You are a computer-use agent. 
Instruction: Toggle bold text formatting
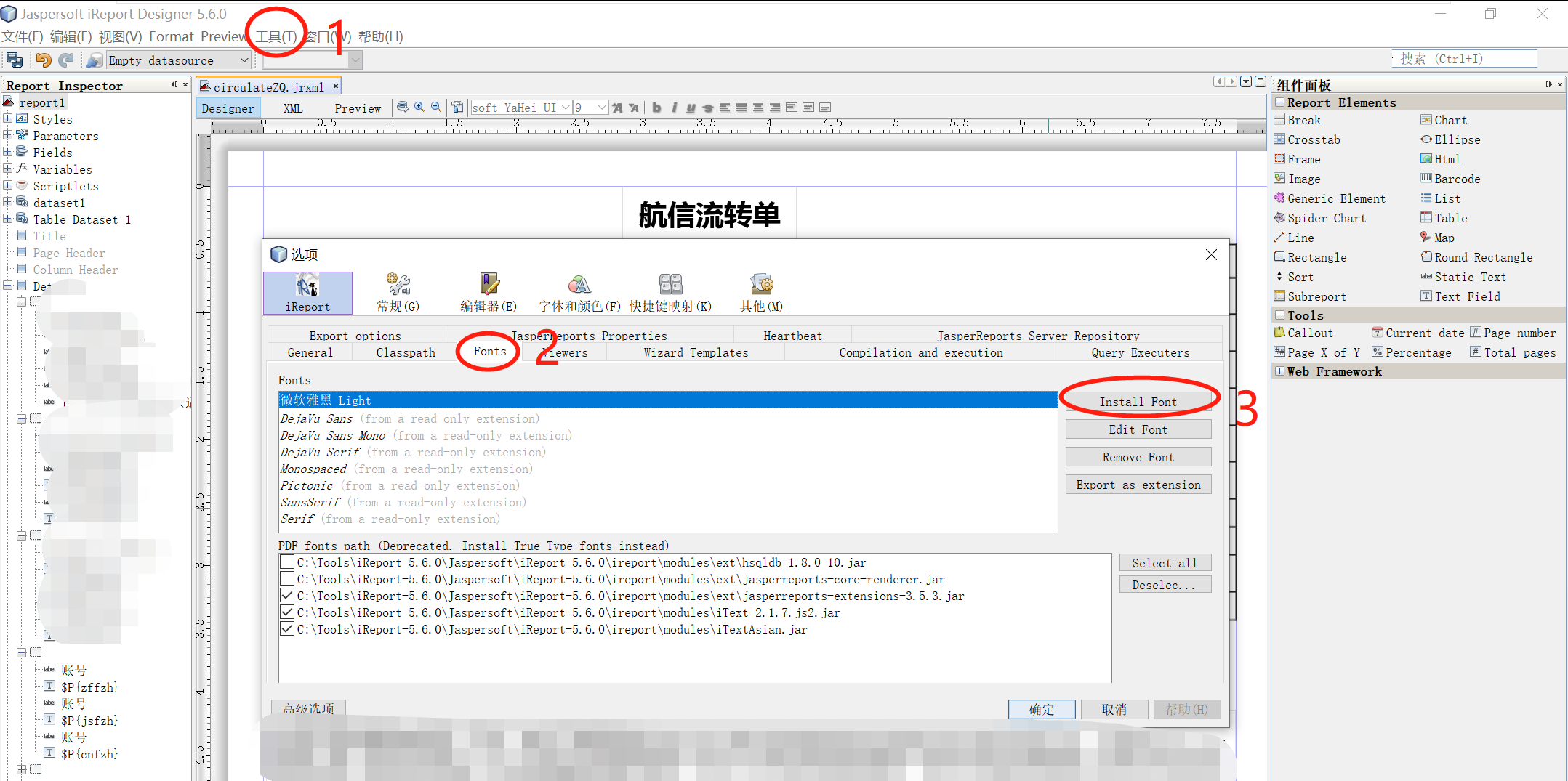(657, 108)
